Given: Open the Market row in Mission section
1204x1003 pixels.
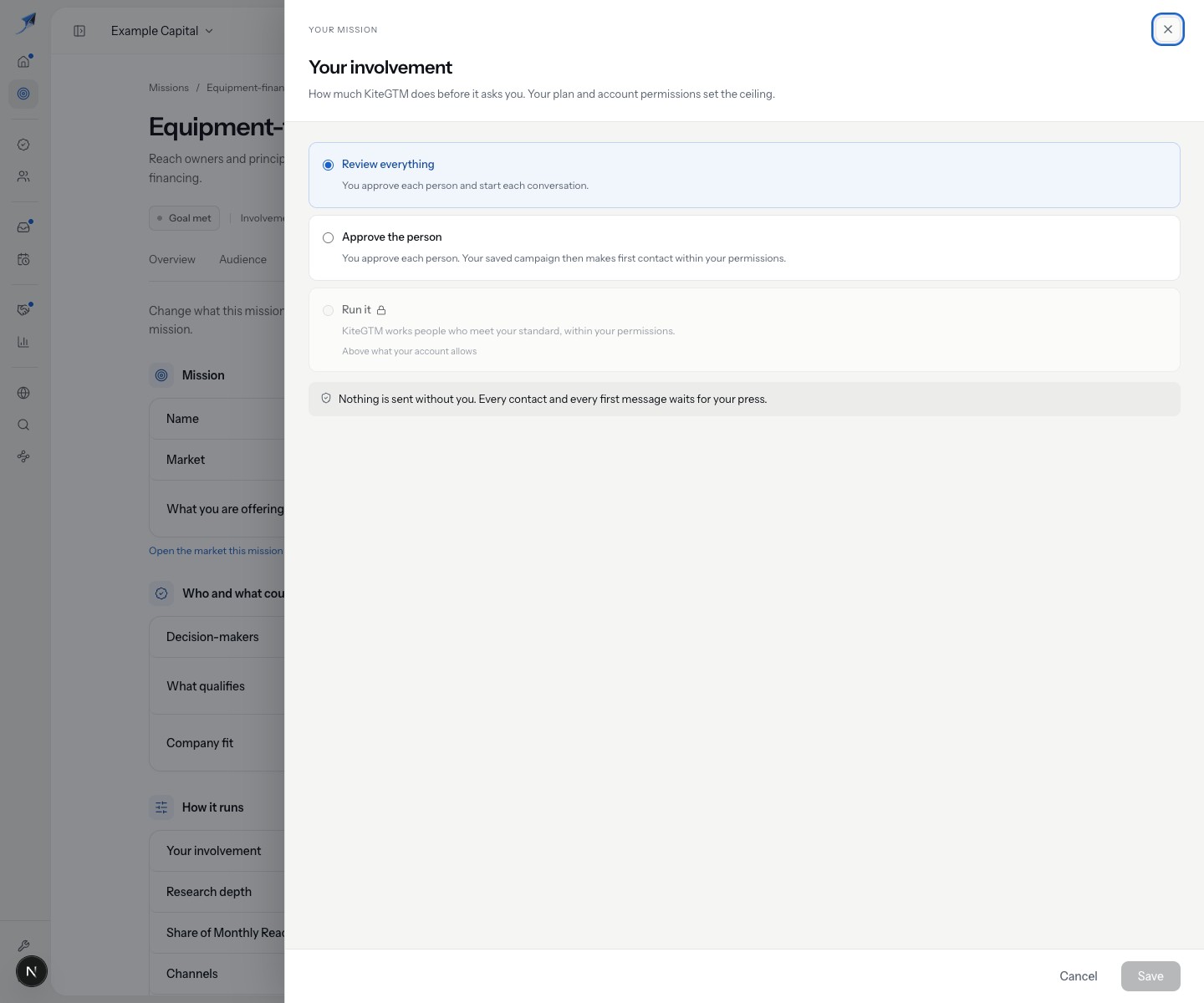Looking at the screenshot, I should tap(217, 460).
